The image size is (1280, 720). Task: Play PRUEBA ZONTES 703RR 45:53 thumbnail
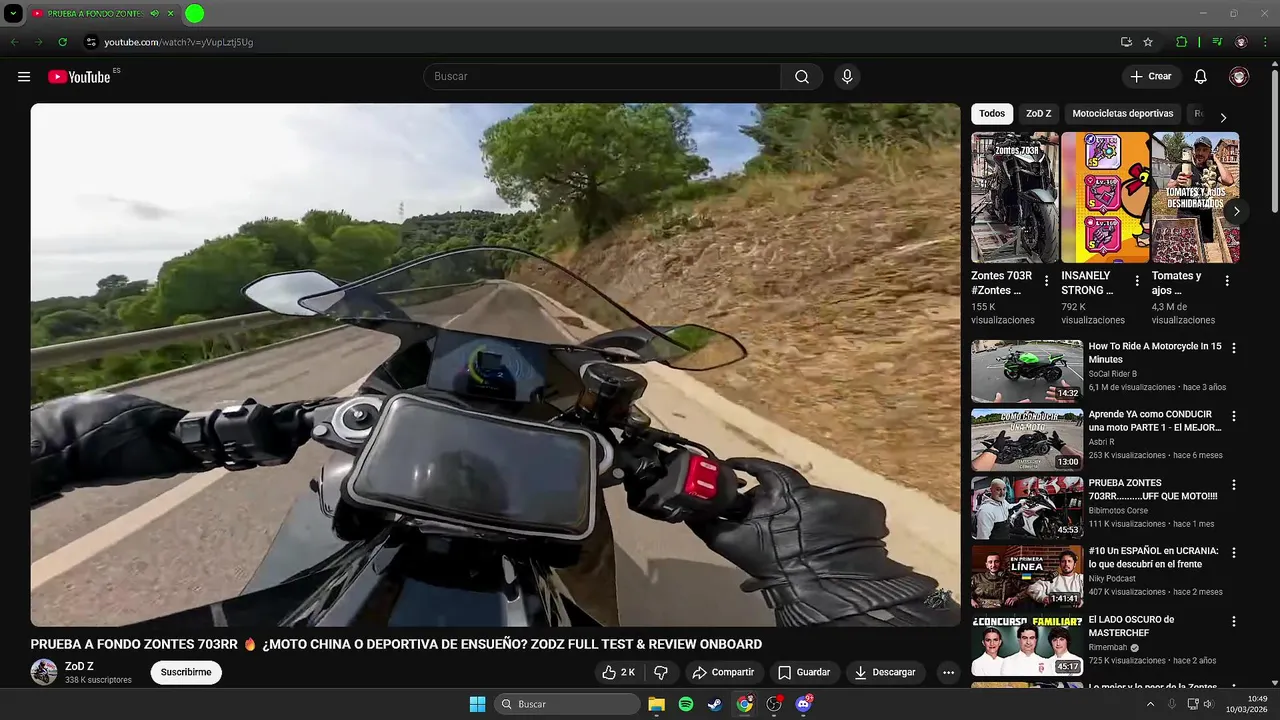[x=1027, y=507]
